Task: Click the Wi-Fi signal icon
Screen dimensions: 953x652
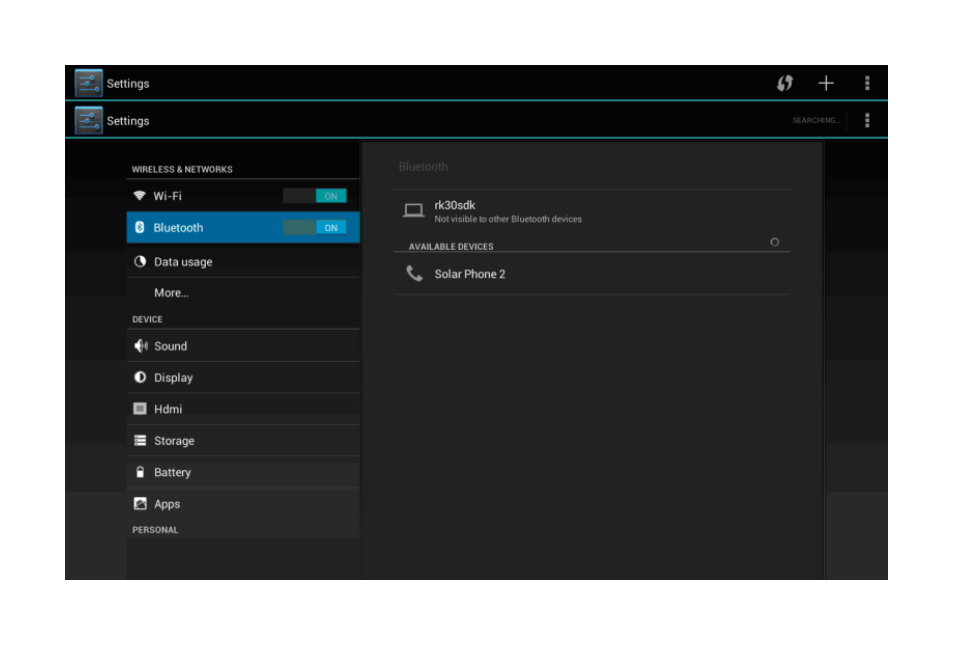Action: (139, 196)
